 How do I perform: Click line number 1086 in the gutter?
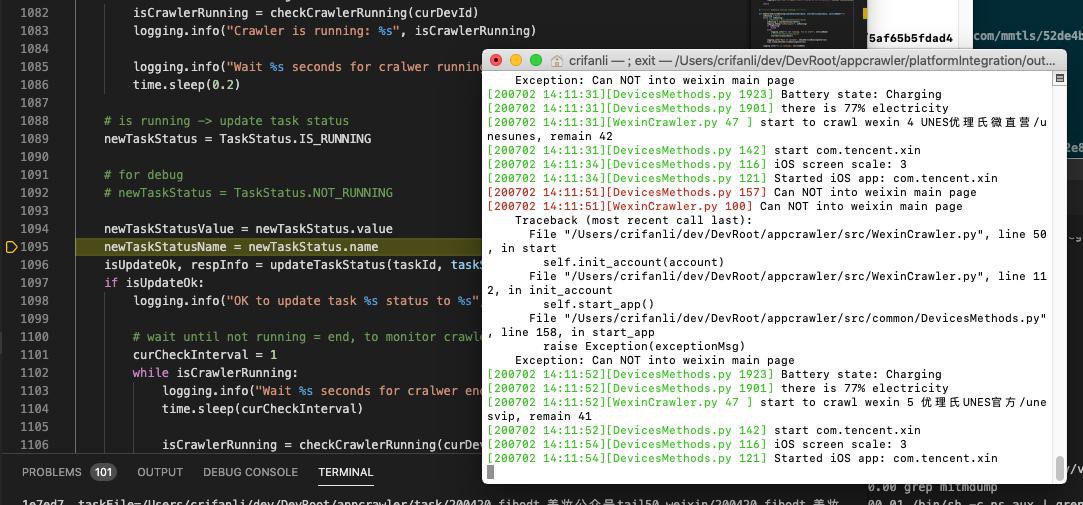coord(35,84)
